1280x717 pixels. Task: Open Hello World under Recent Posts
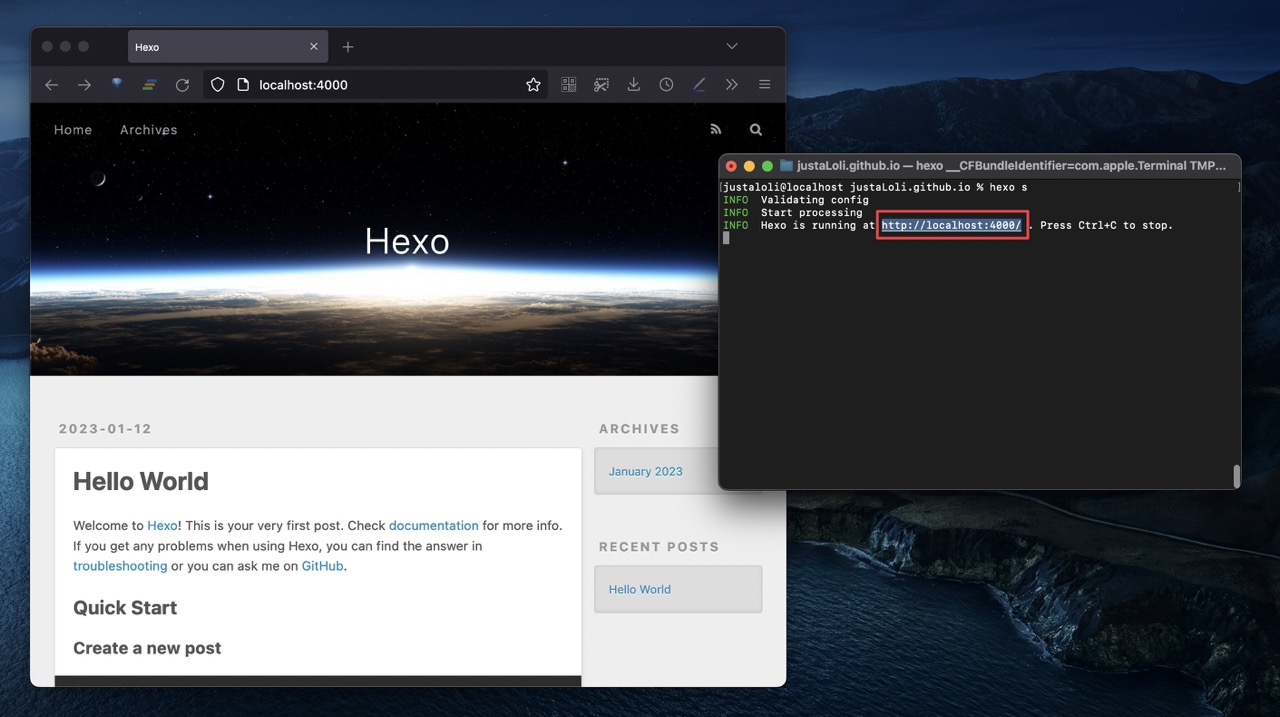[x=640, y=590]
